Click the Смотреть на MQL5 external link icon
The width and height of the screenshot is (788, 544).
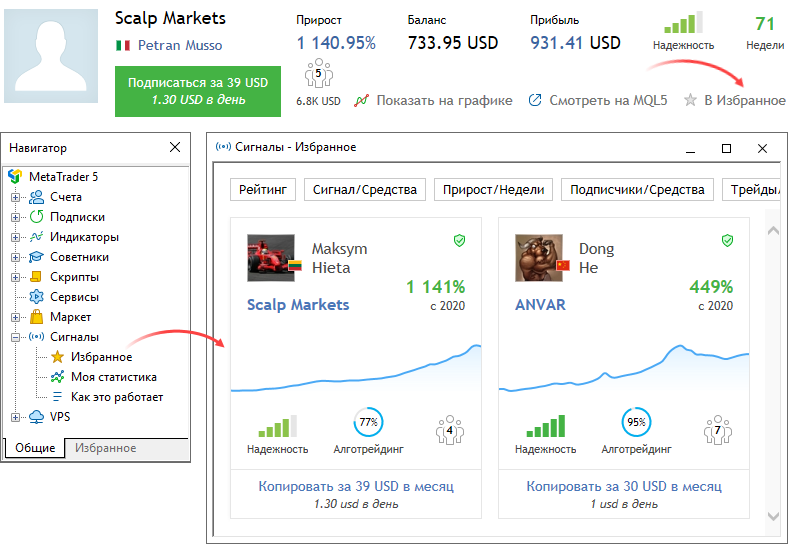click(x=535, y=100)
